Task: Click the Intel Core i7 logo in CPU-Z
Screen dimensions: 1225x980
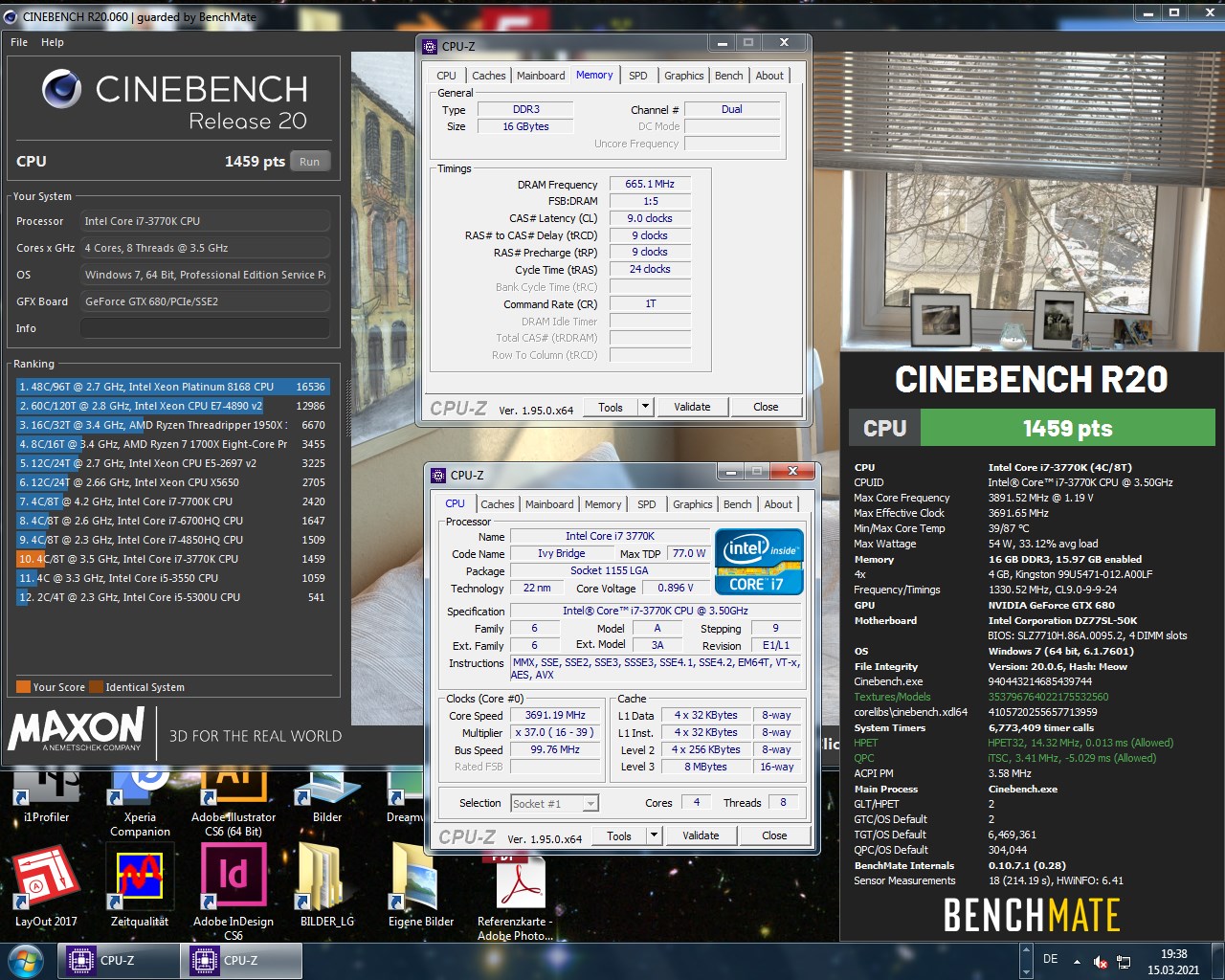Action: coord(759,562)
